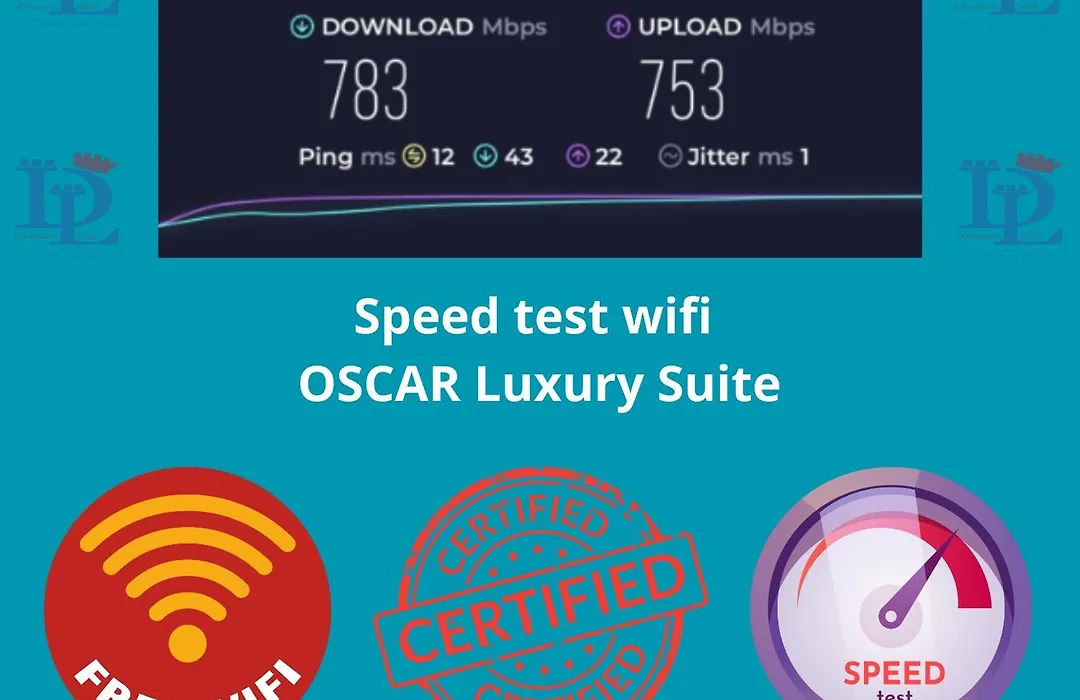Image resolution: width=1080 pixels, height=700 pixels.
Task: Click the yellow ping icon next to 12
Action: 414,156
